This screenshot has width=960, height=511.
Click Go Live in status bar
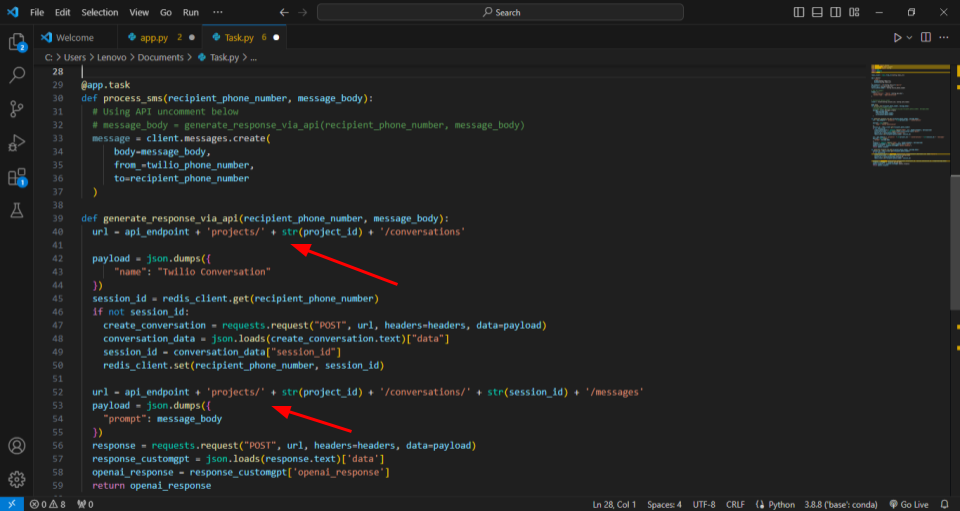tap(908, 504)
